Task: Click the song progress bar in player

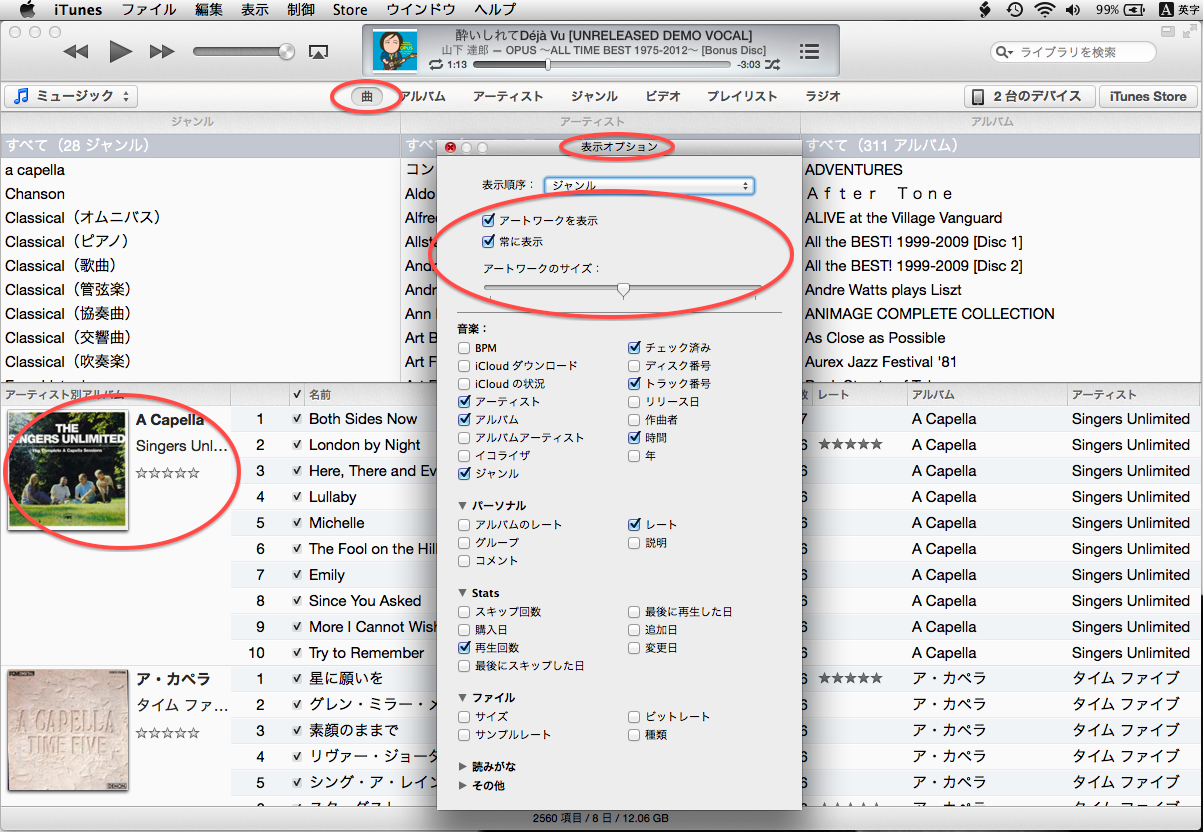Action: 603,65
